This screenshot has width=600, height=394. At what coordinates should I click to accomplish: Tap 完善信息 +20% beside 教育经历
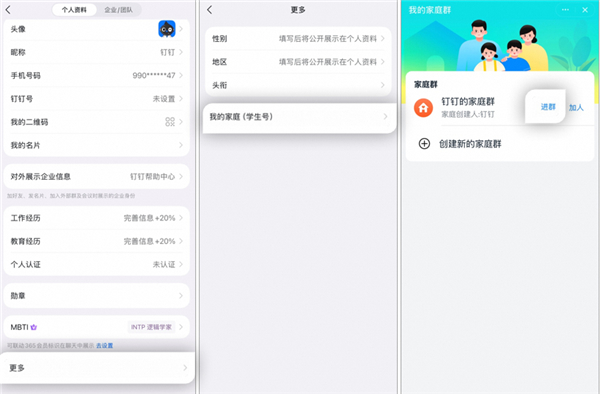pos(149,241)
